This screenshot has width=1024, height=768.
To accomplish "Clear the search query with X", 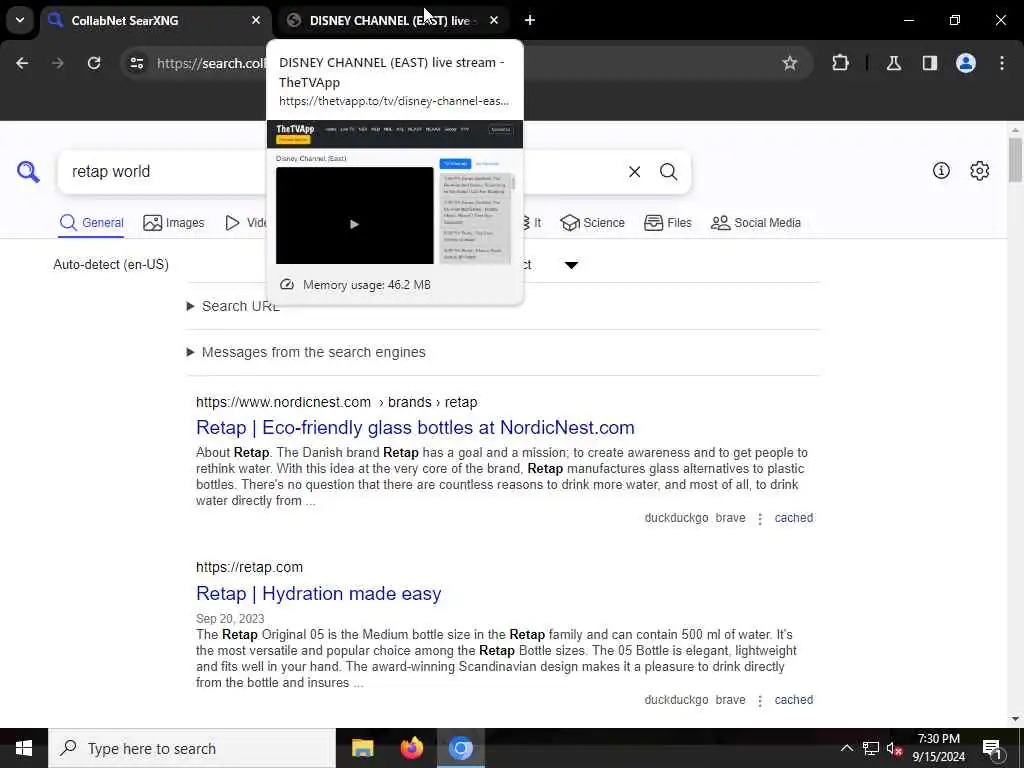I will [634, 172].
